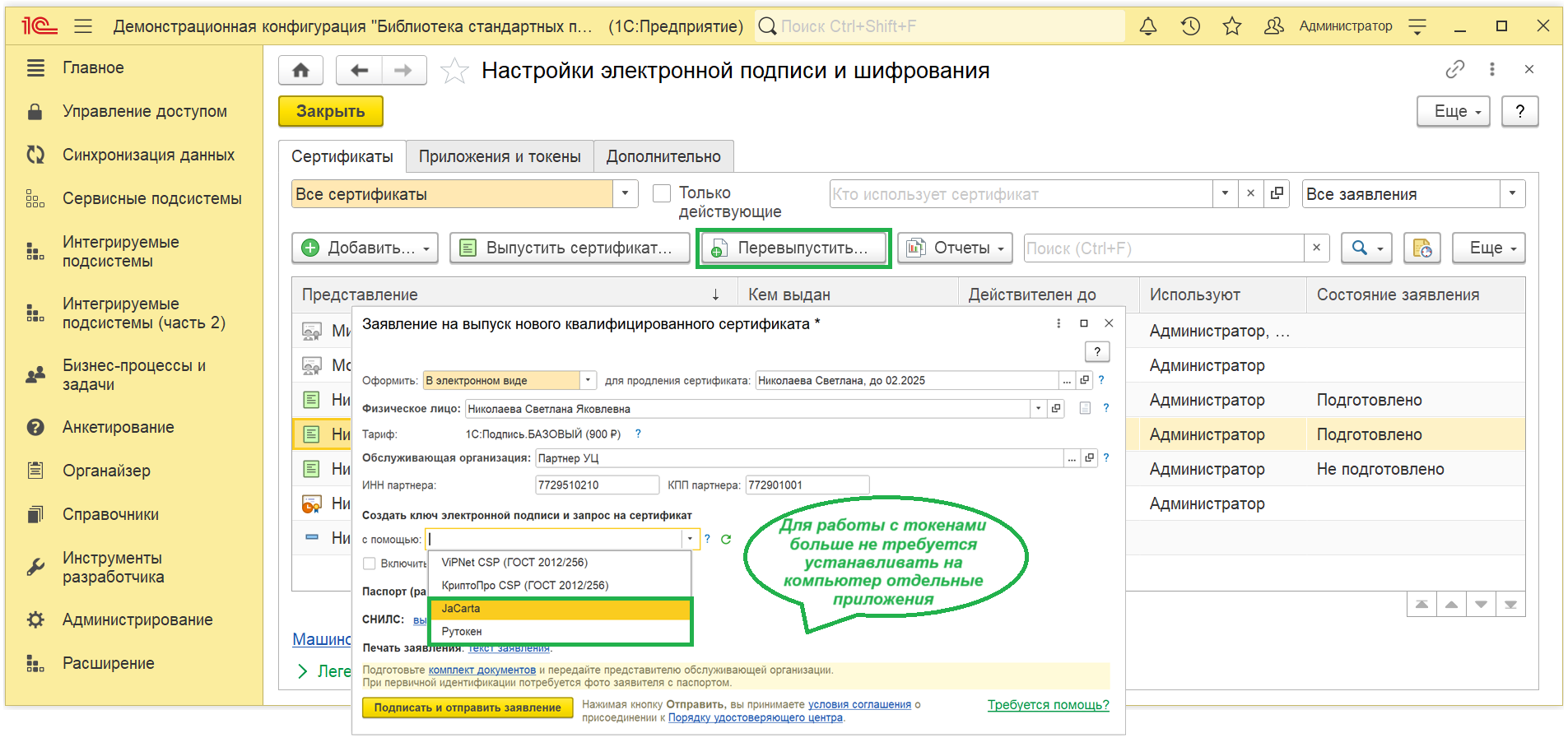Add page to favorites with star outline
1568x747 pixels.
point(454,72)
